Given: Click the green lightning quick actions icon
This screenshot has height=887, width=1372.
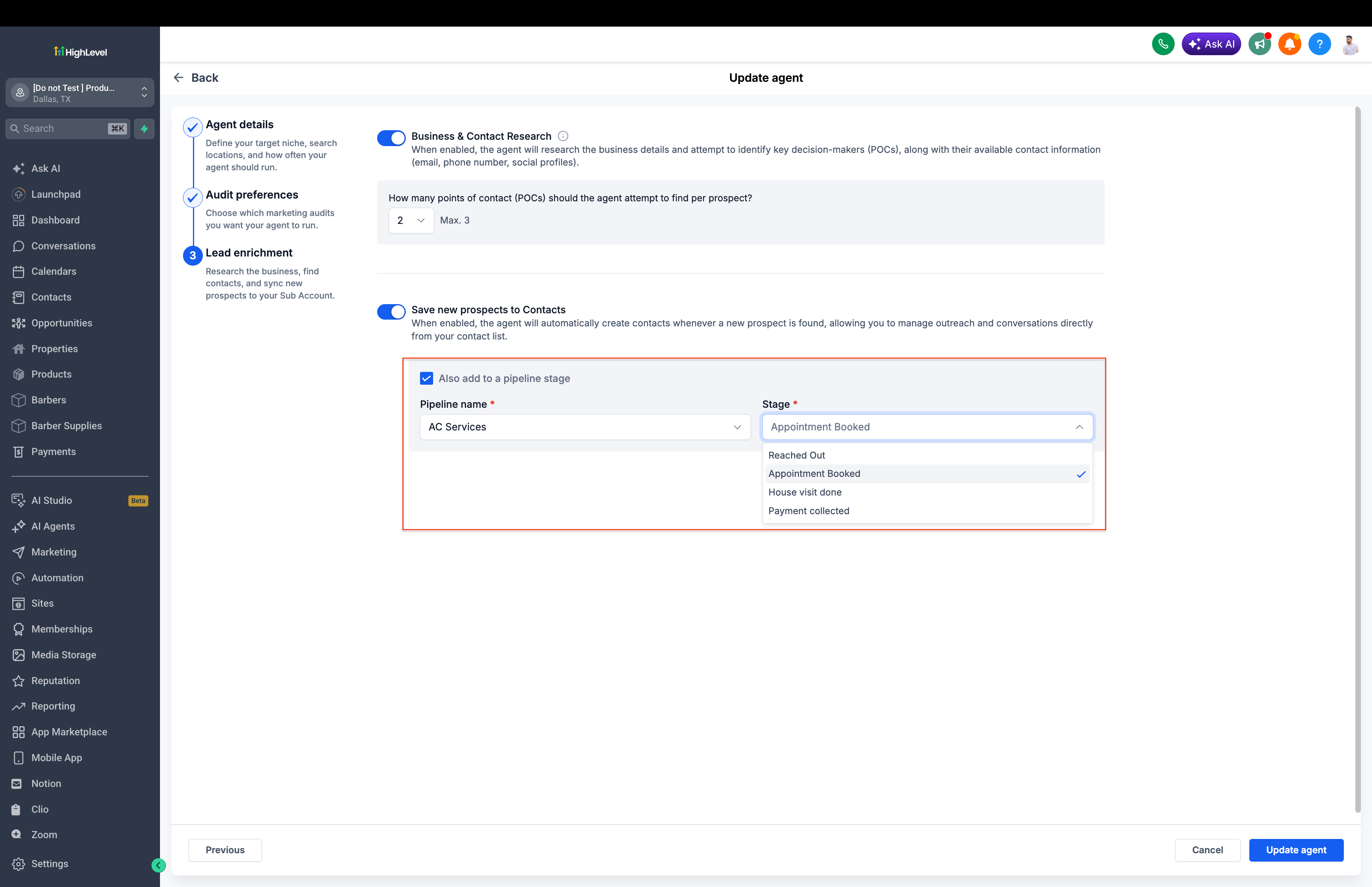Looking at the screenshot, I should click(x=145, y=128).
